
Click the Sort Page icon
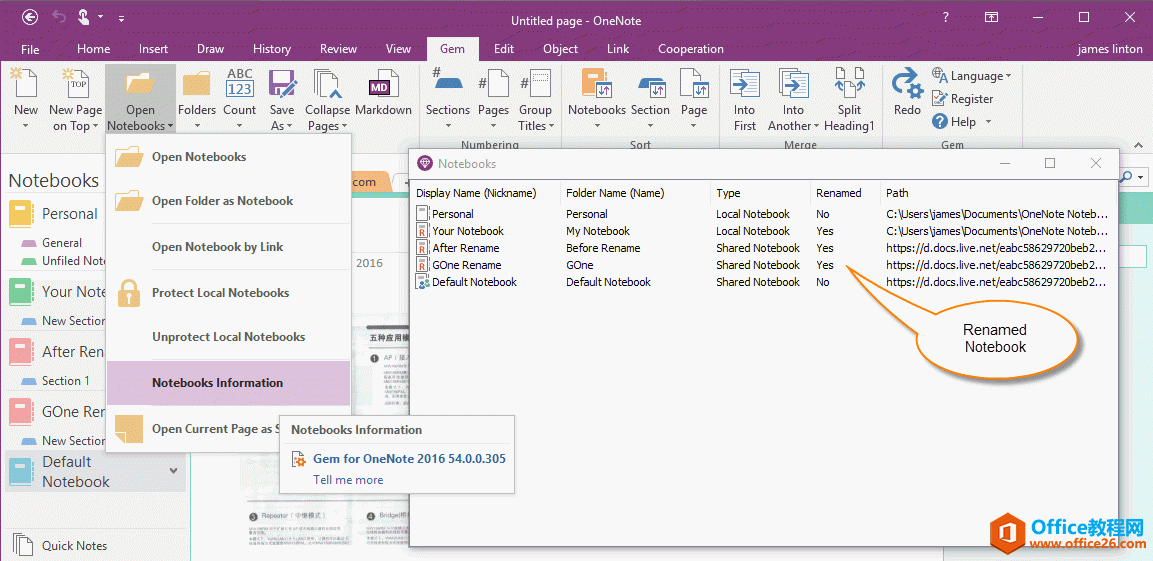tap(693, 83)
